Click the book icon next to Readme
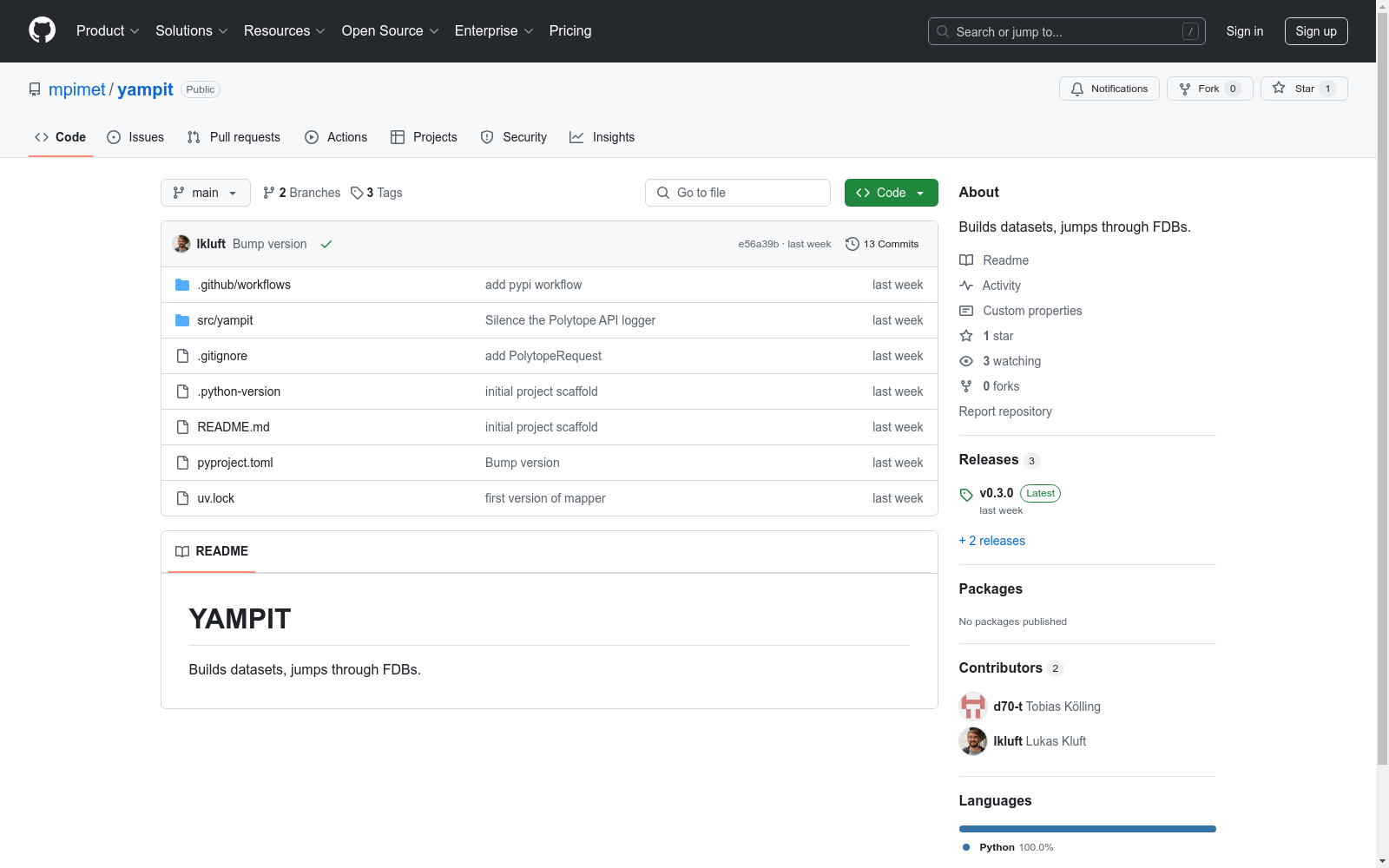 pyautogui.click(x=966, y=260)
